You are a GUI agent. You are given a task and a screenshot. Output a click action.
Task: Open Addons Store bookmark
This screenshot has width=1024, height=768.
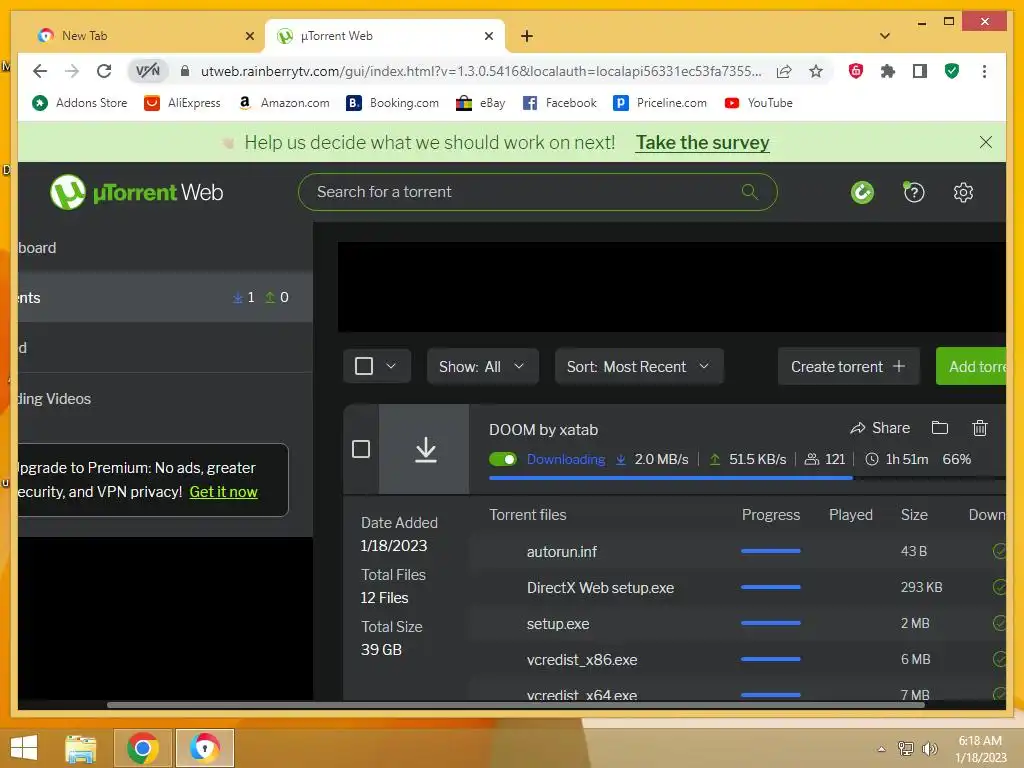(x=80, y=103)
